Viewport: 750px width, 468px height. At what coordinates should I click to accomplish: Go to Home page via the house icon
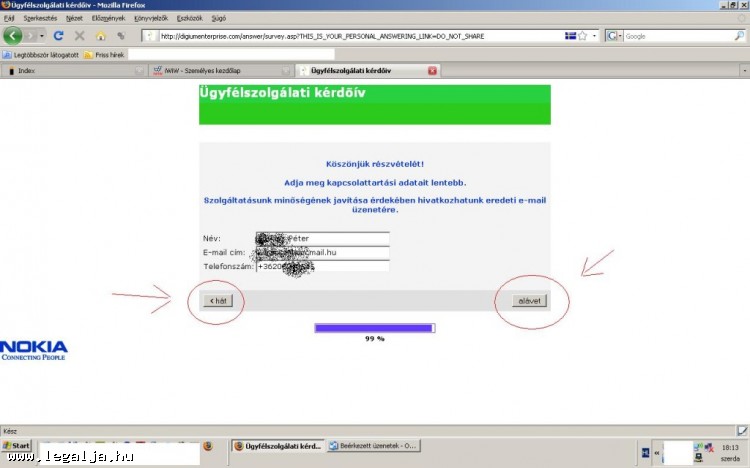coord(100,35)
